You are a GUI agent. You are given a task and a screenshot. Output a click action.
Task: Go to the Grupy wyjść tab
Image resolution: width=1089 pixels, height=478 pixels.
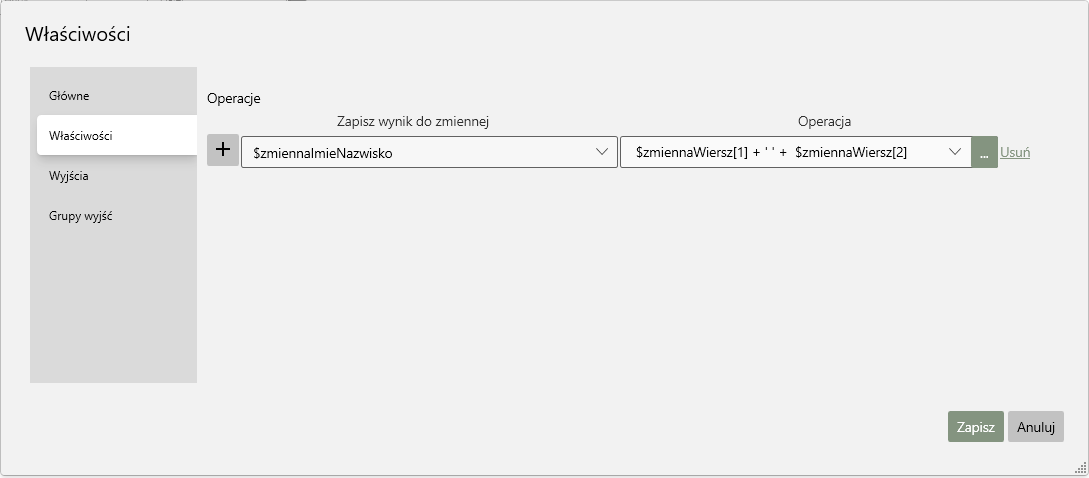click(x=80, y=216)
